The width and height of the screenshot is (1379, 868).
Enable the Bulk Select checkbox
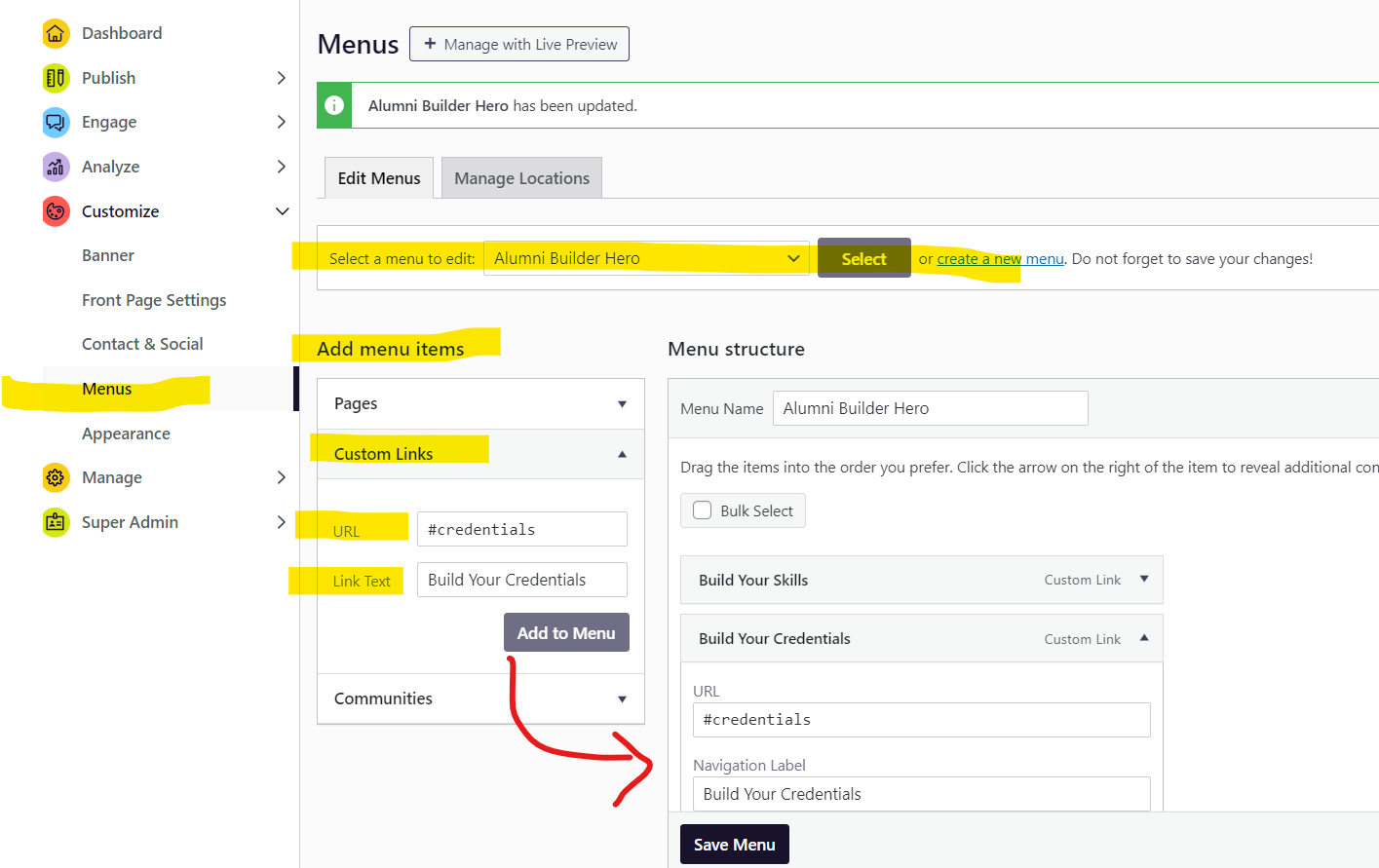703,510
